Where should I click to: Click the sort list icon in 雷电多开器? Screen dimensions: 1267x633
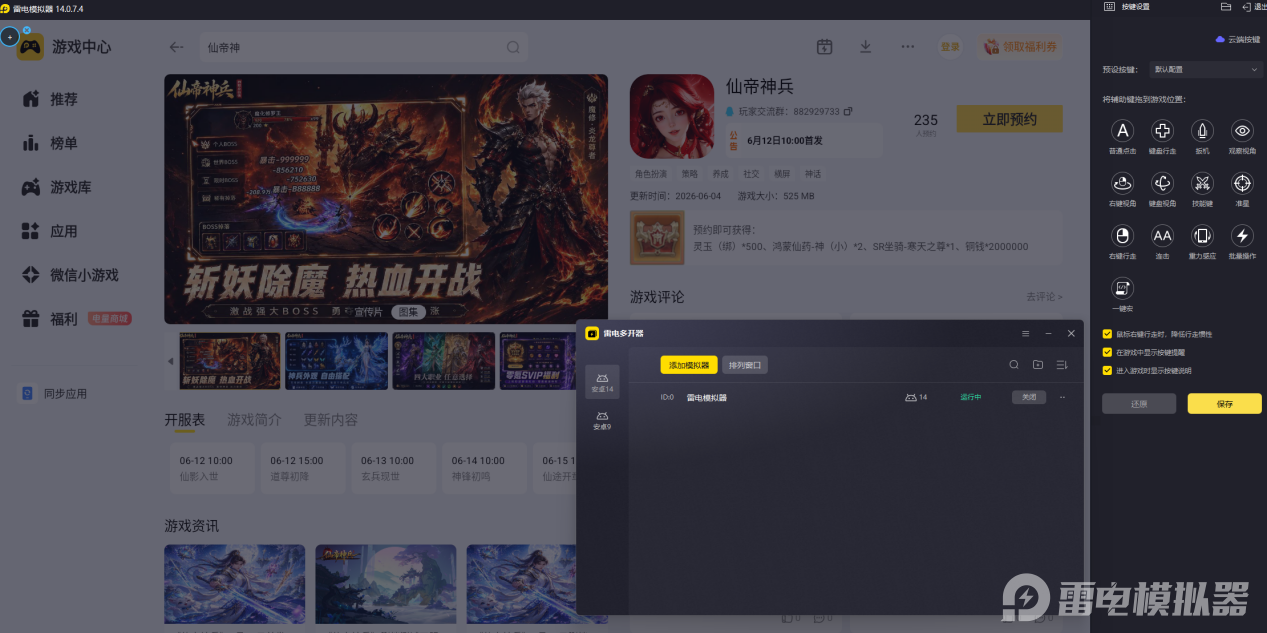[1062, 365]
